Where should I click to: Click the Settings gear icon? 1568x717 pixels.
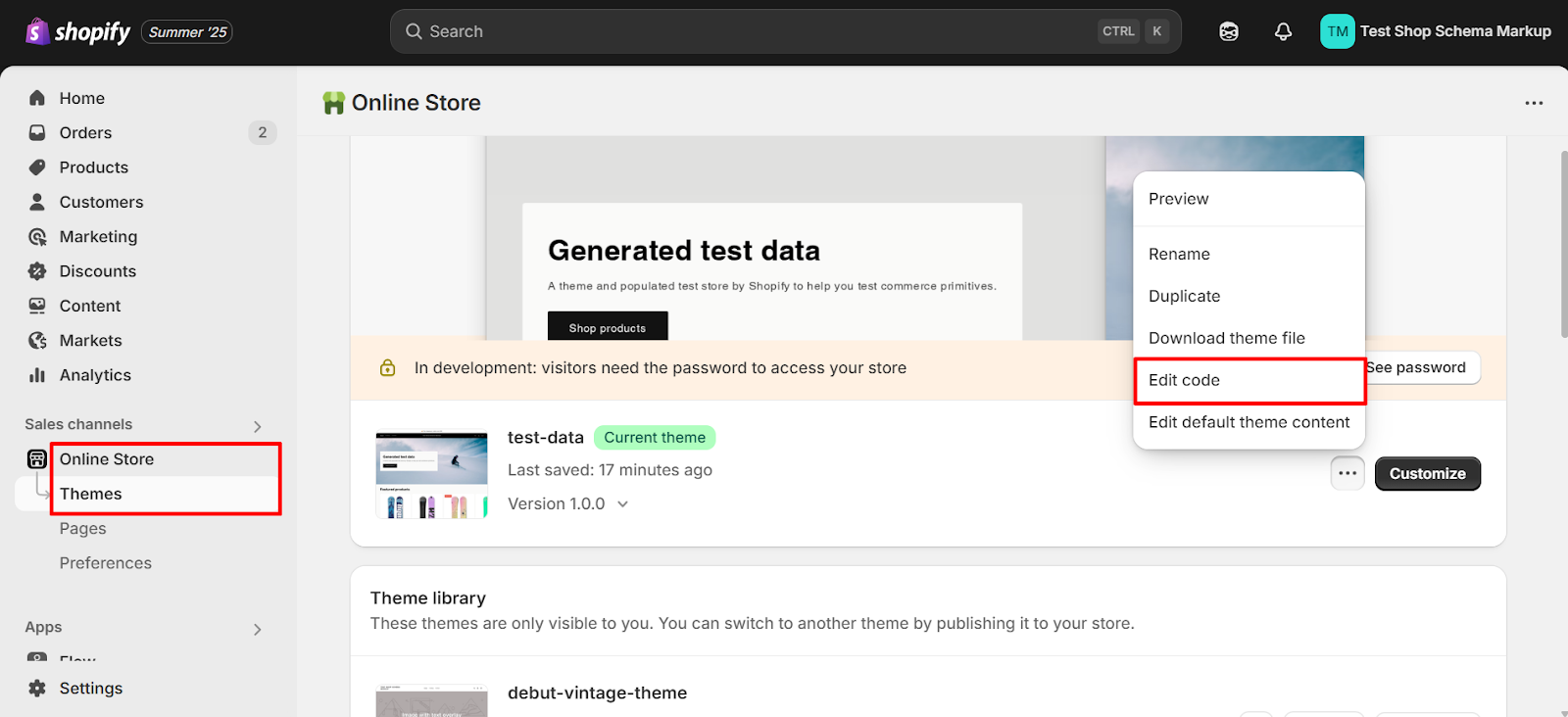tap(37, 689)
